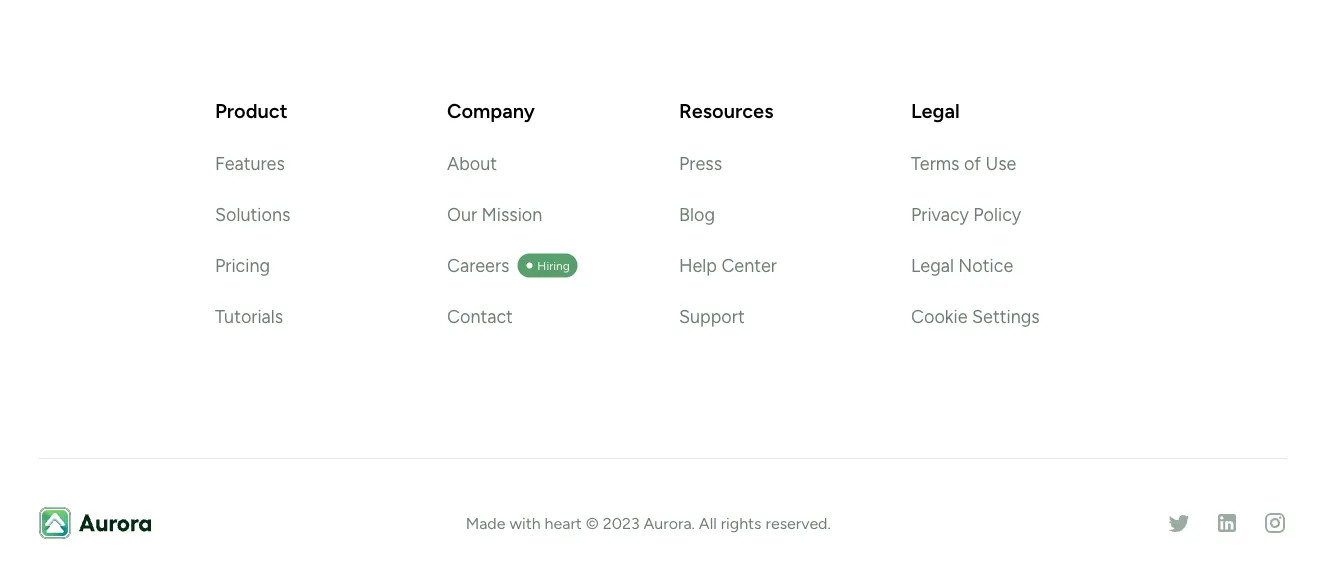Open the Support link
The image size is (1326, 587).
(712, 317)
